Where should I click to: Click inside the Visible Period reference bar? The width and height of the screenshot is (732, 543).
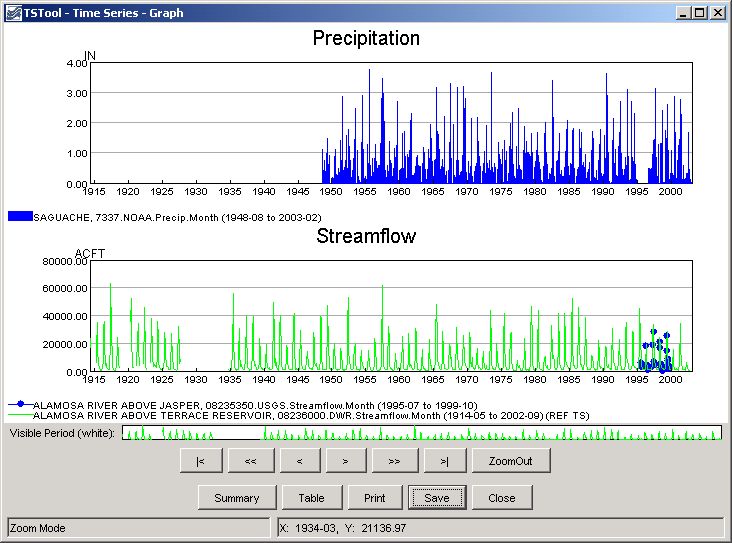420,433
